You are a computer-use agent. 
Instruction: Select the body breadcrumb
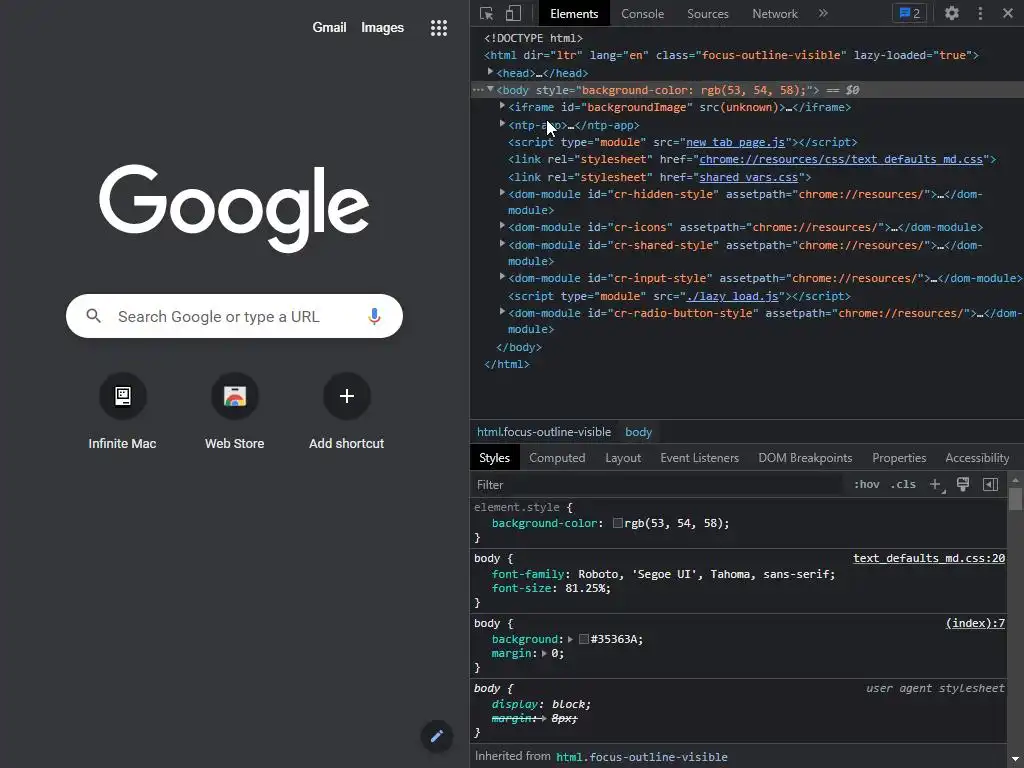pyautogui.click(x=638, y=432)
